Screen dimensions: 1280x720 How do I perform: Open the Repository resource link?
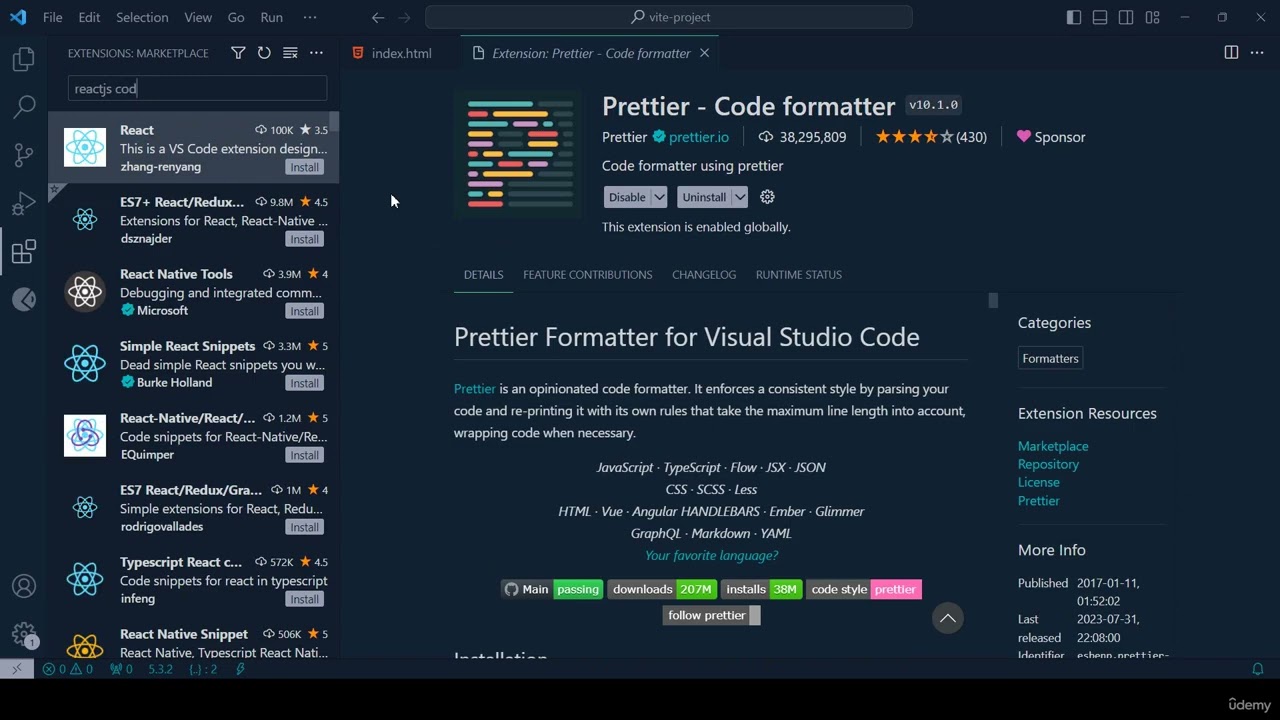point(1048,464)
